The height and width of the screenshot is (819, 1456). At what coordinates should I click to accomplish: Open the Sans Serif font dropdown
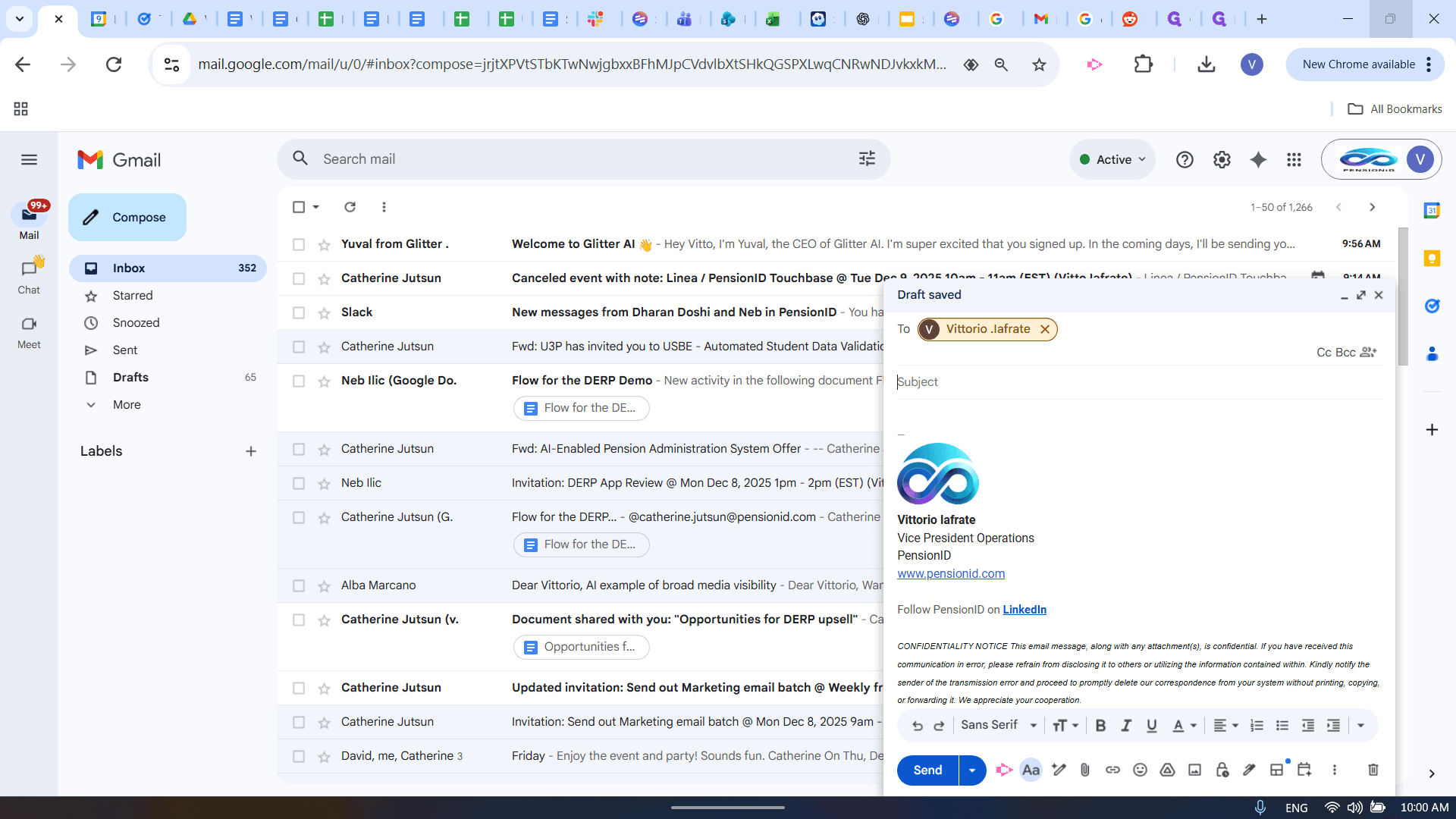[x=999, y=726]
